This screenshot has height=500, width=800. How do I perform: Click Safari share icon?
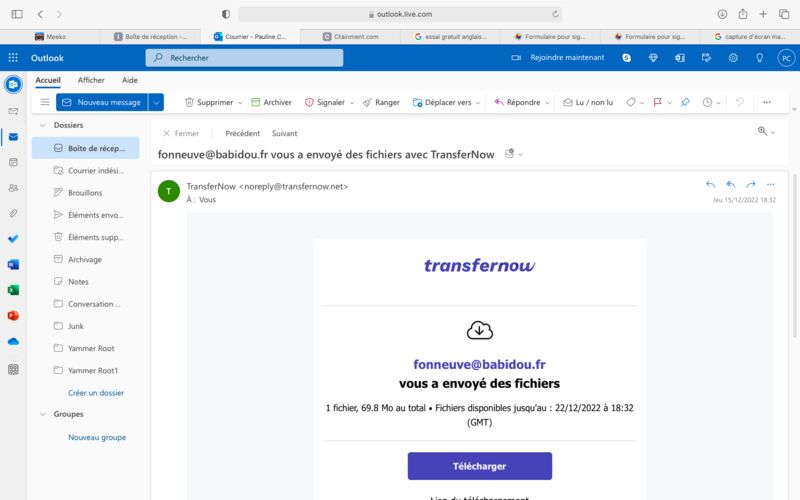pyautogui.click(x=743, y=14)
